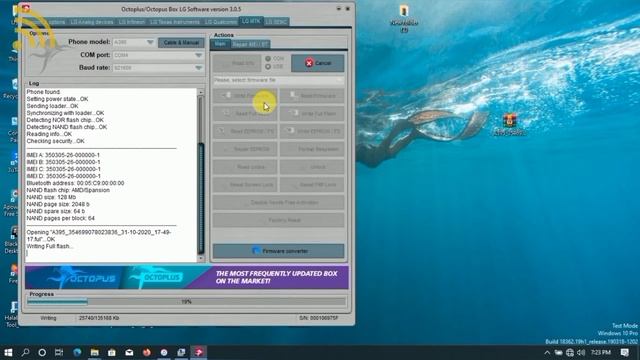Cancel the current flash writing operation
640x360 pixels.
pyautogui.click(x=318, y=63)
